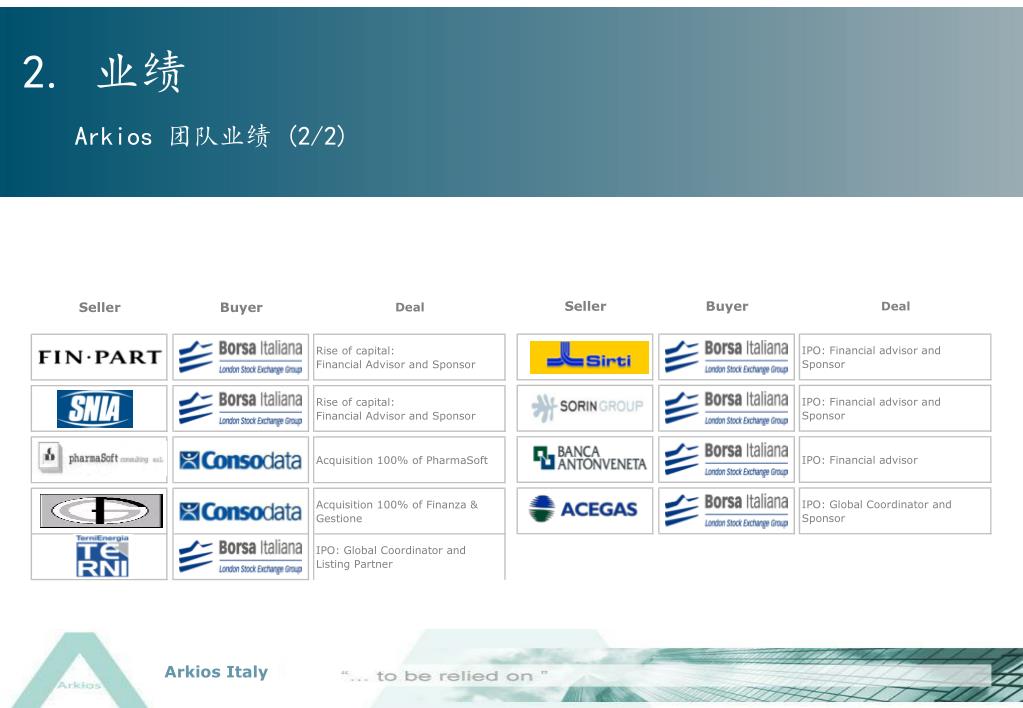Click the FIN·PART 'Rise of capital' deal text

[395, 358]
